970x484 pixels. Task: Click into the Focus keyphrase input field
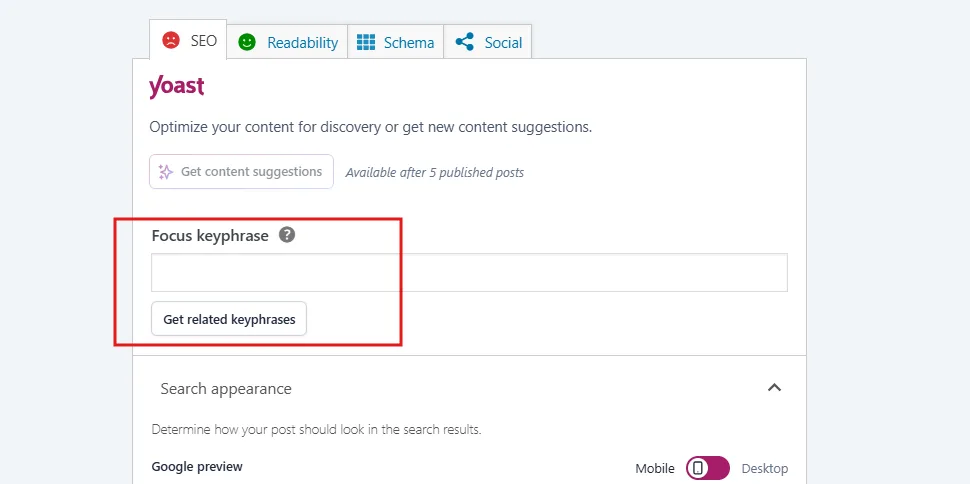click(469, 272)
